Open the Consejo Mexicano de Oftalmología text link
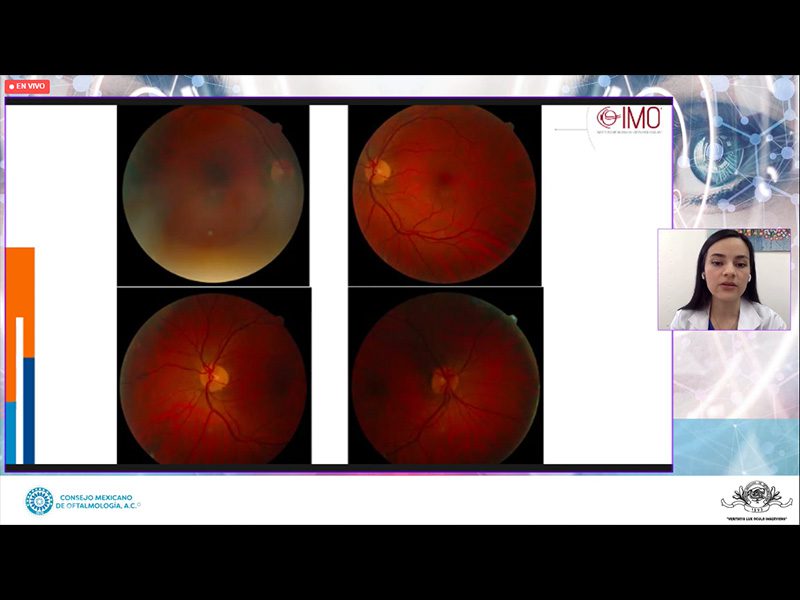 point(100,502)
